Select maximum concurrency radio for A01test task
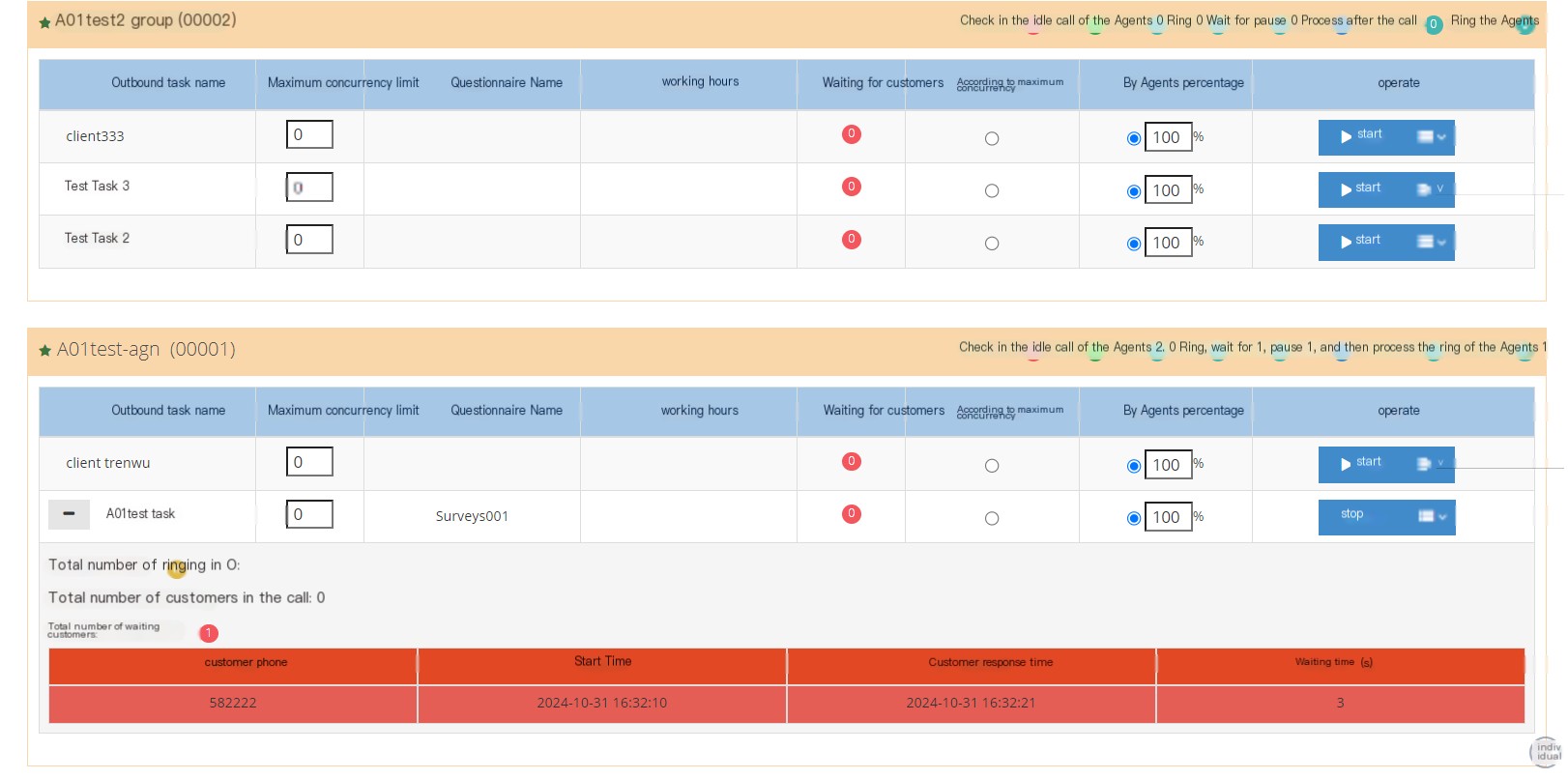Viewport: 1568px width, 779px height. click(992, 518)
